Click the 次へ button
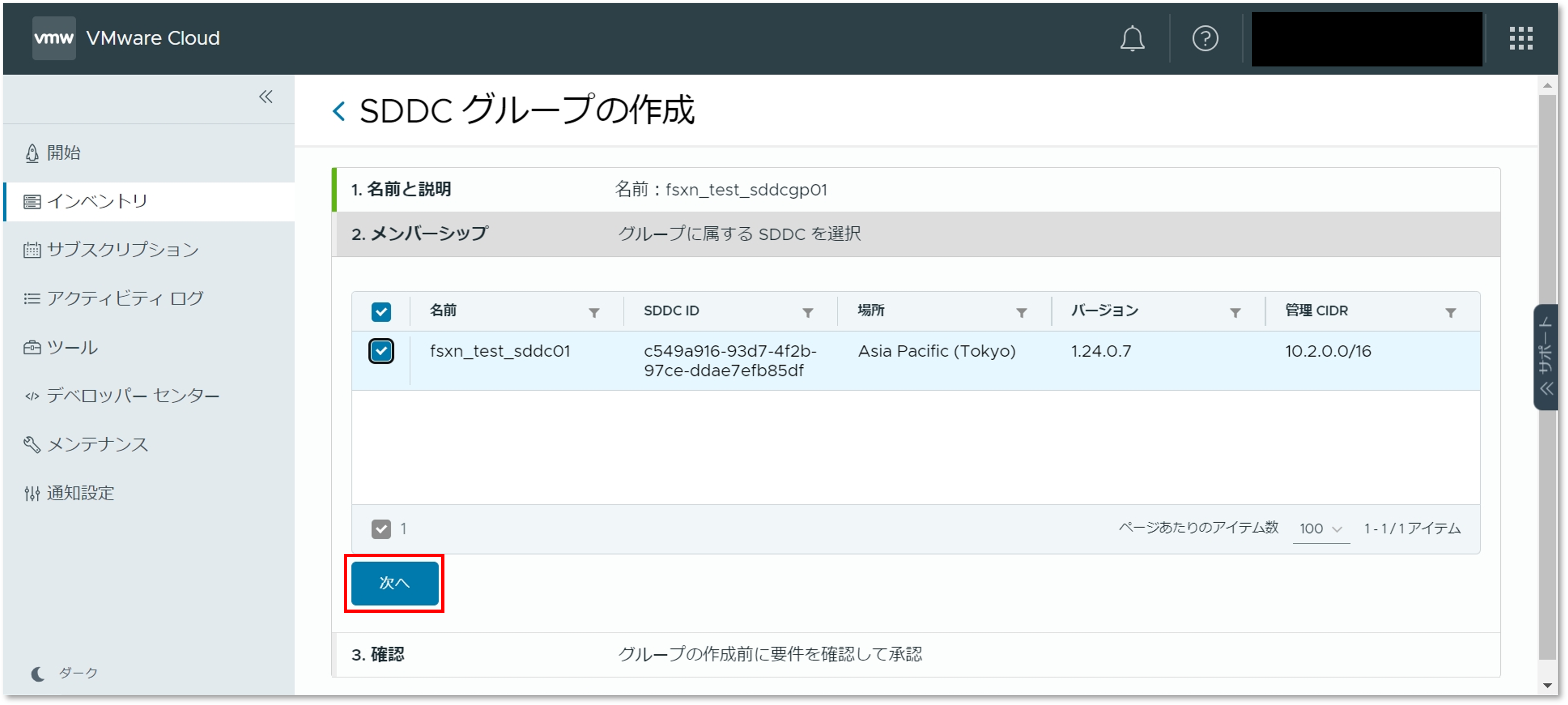 point(394,583)
